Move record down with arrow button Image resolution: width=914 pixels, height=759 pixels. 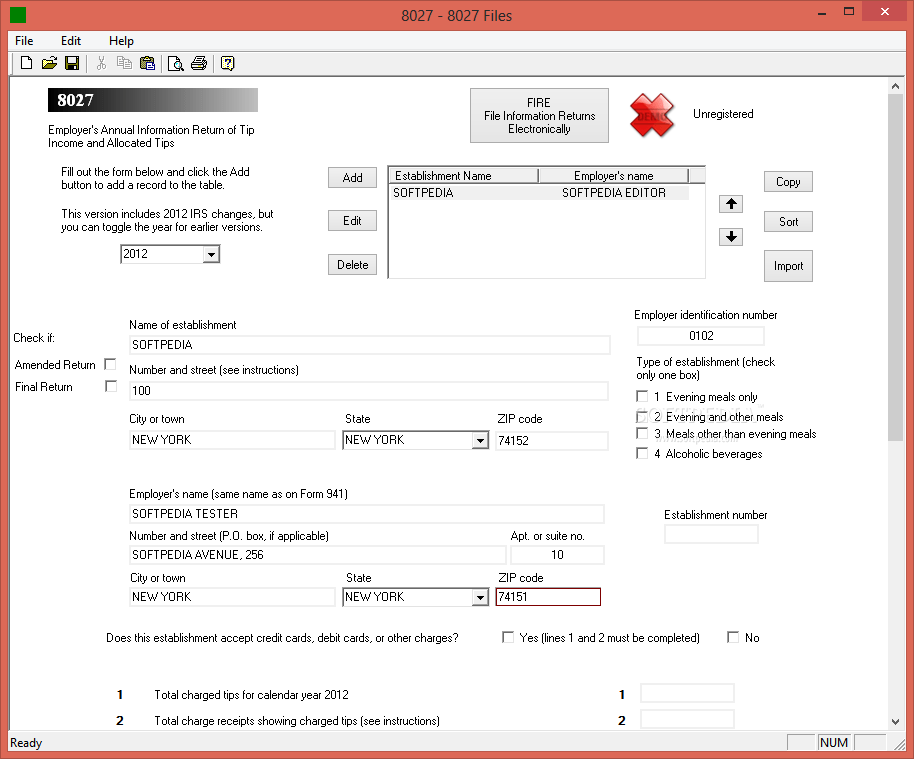point(731,237)
